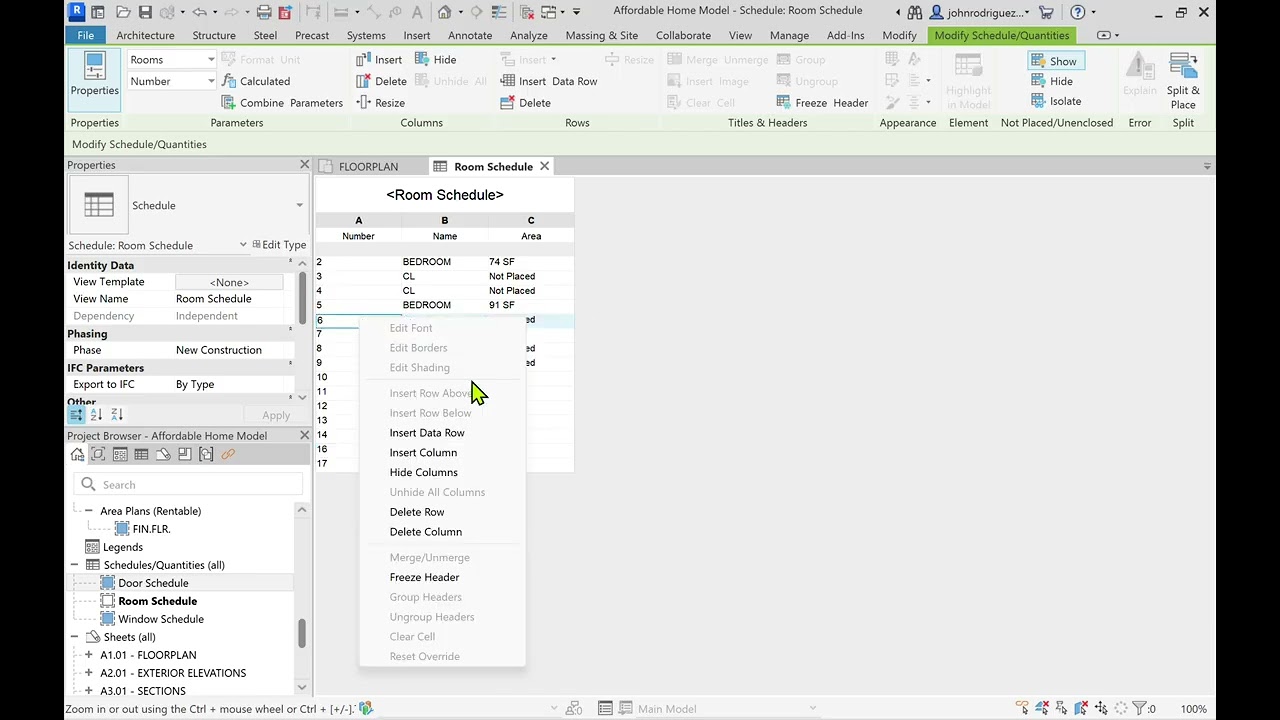Click Hide columns tool in ribbon
The height and width of the screenshot is (720, 1280).
point(436,59)
